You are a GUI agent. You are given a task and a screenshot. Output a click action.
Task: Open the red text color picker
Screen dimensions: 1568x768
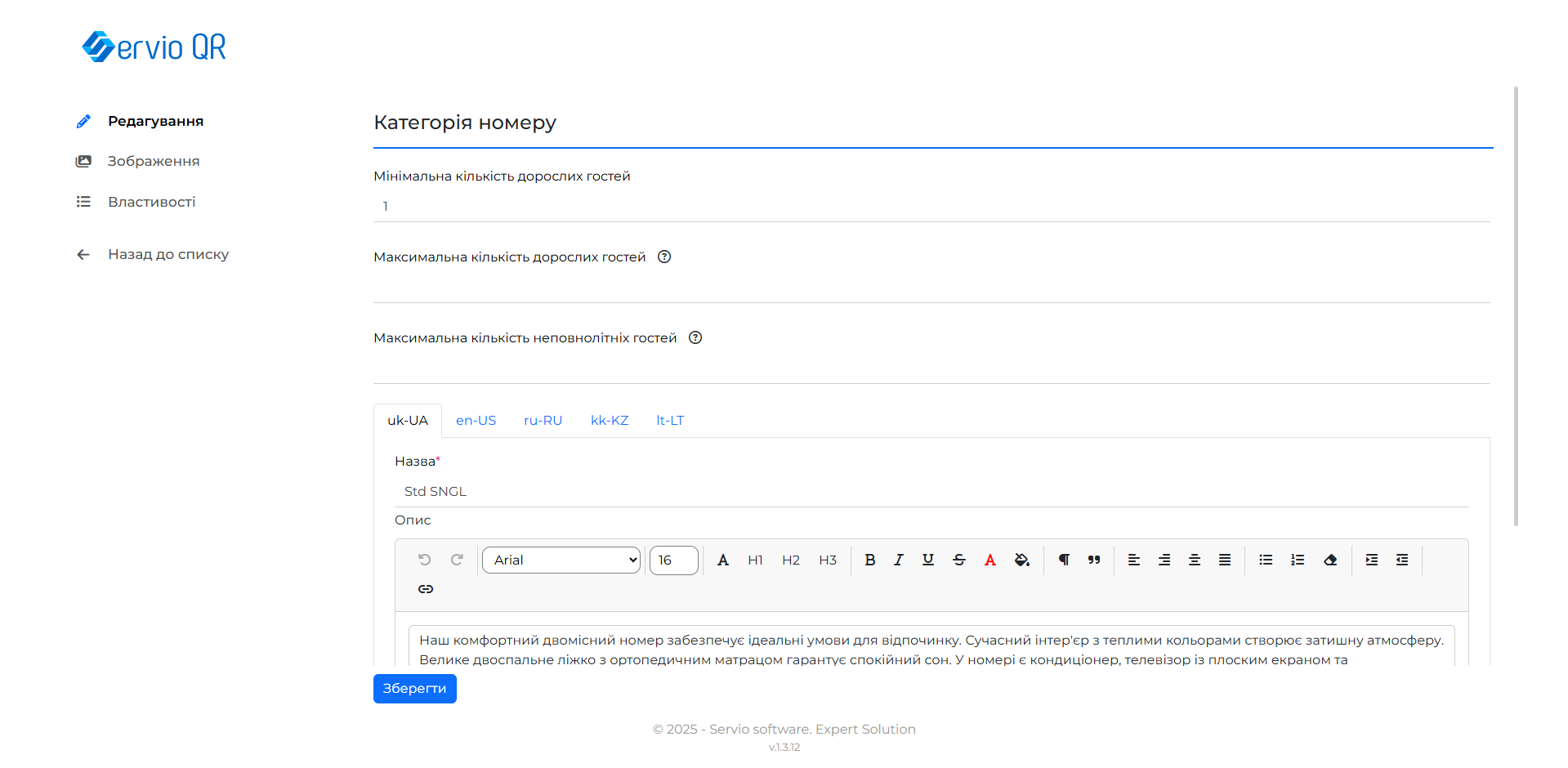click(990, 560)
